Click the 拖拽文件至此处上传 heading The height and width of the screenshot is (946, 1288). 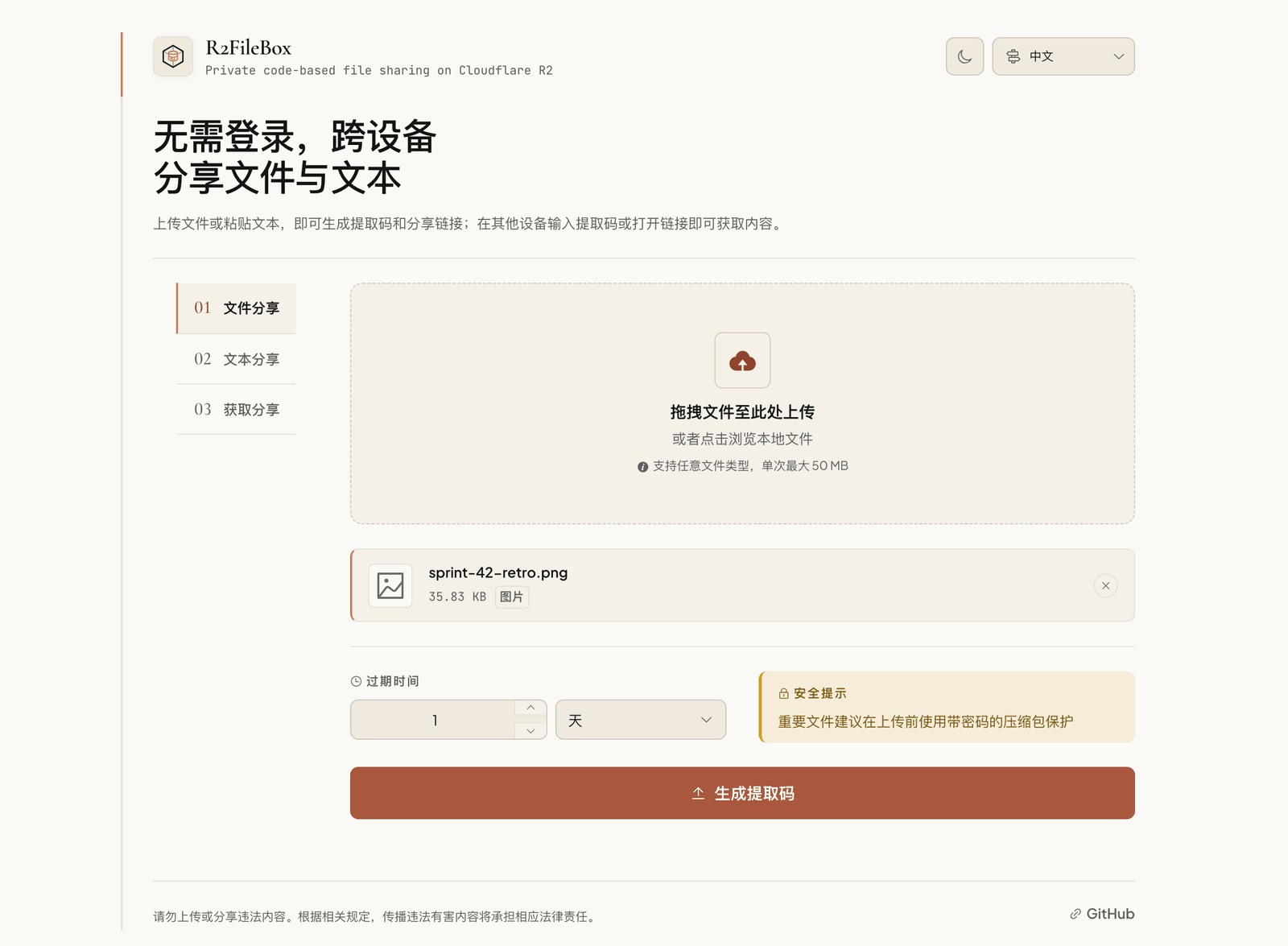point(742,412)
